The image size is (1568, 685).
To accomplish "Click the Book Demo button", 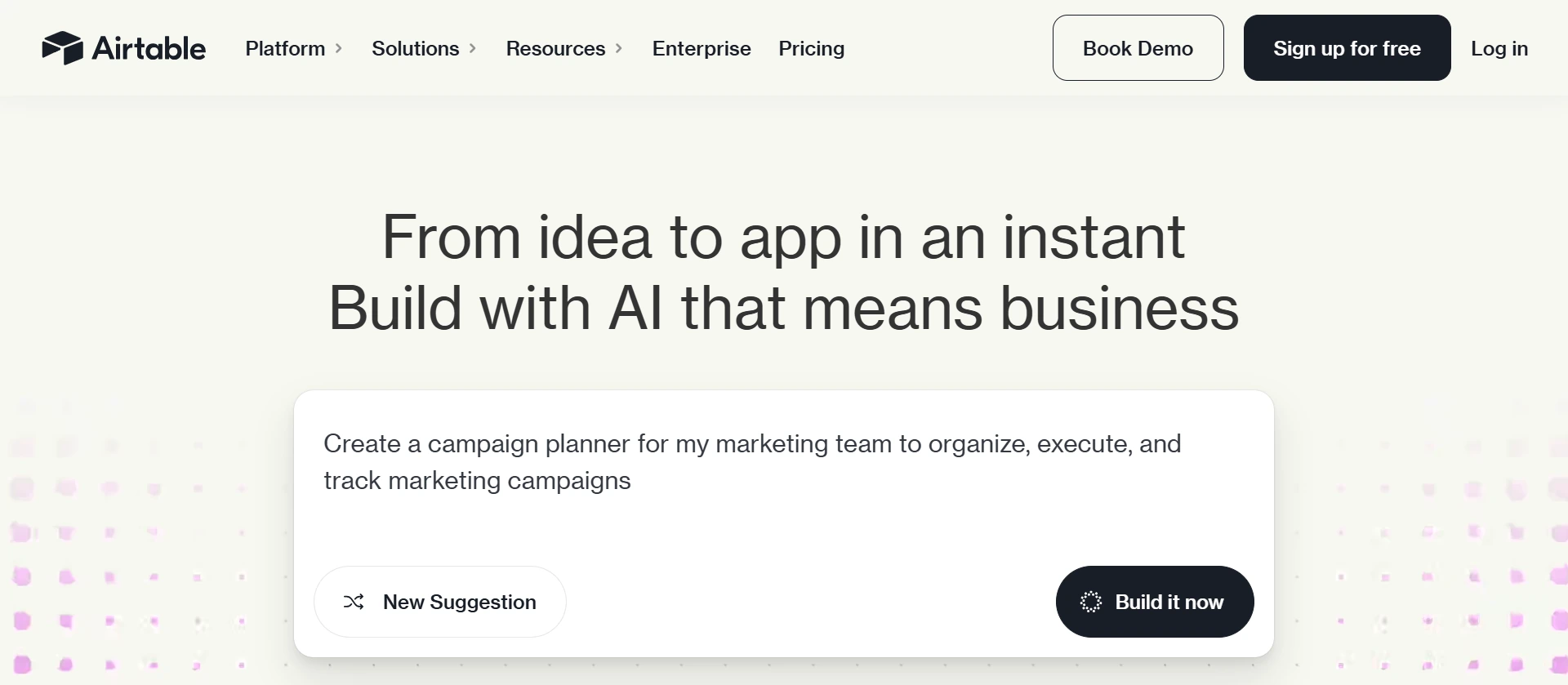I will click(x=1138, y=47).
